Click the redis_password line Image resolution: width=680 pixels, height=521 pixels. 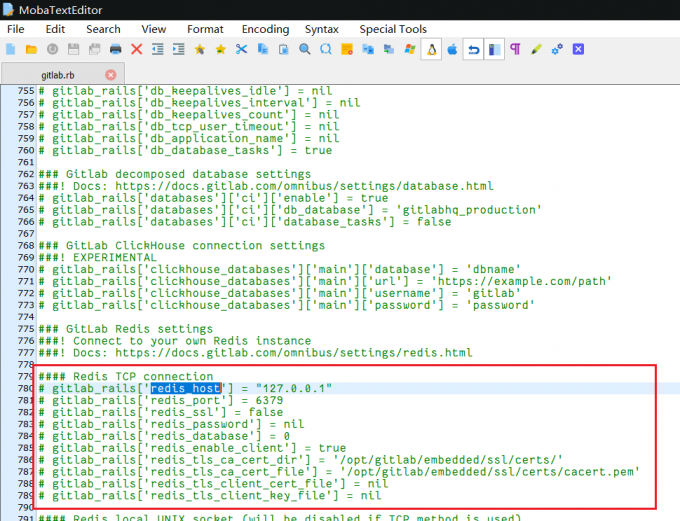171,424
